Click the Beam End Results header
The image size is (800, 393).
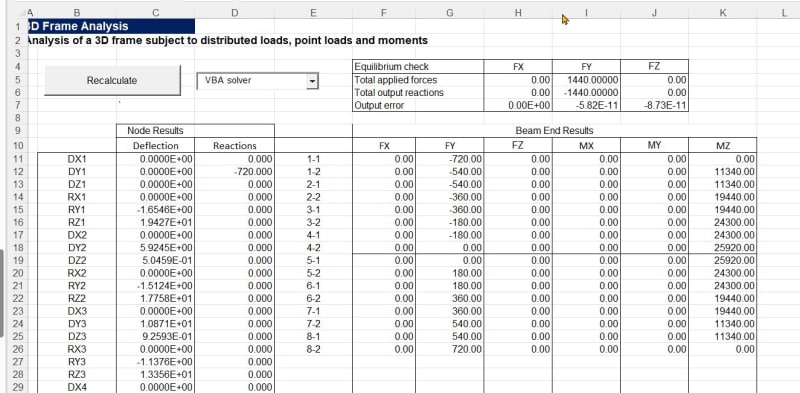555,131
